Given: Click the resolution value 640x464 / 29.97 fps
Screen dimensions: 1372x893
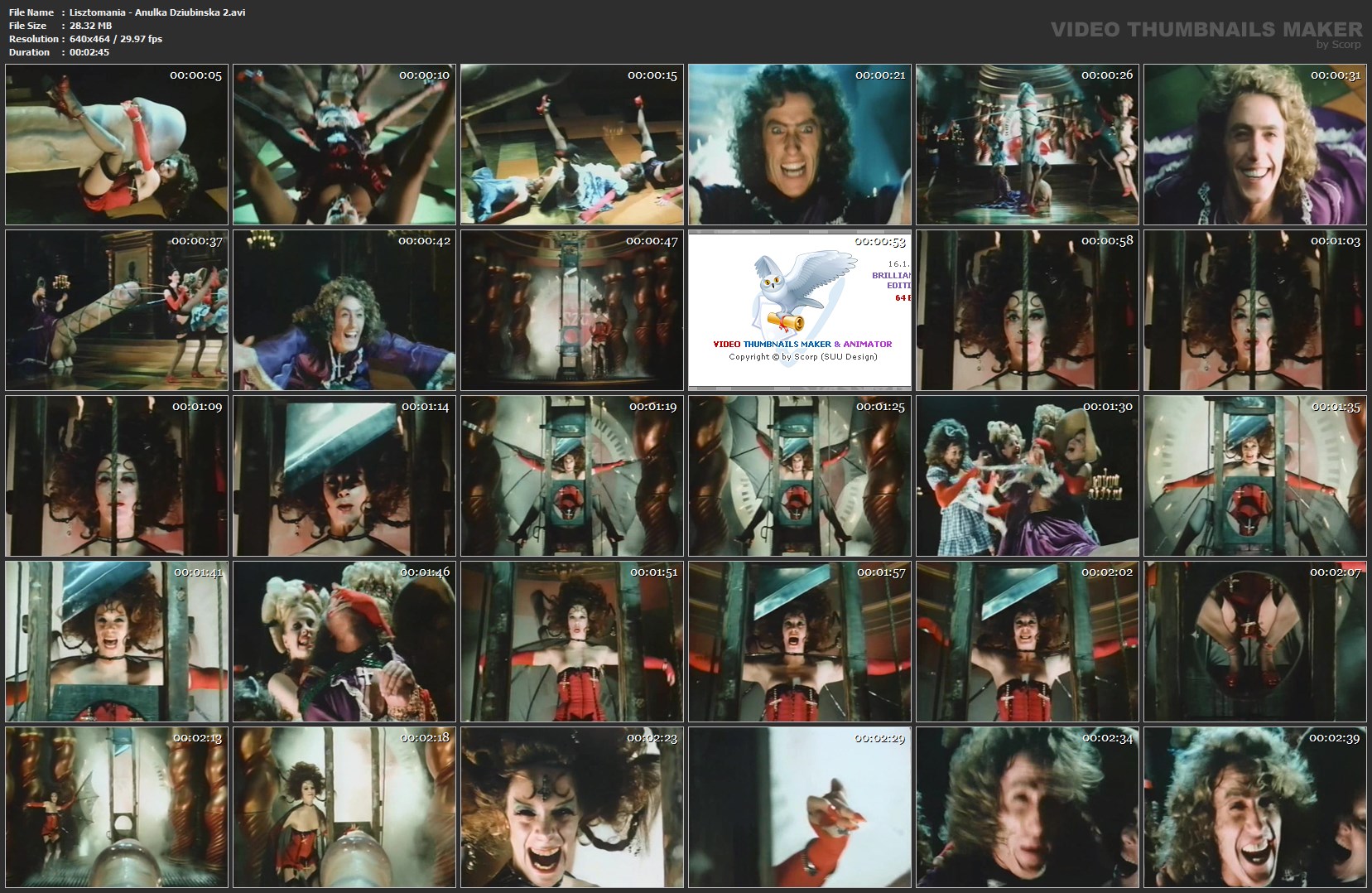Looking at the screenshot, I should [x=116, y=39].
